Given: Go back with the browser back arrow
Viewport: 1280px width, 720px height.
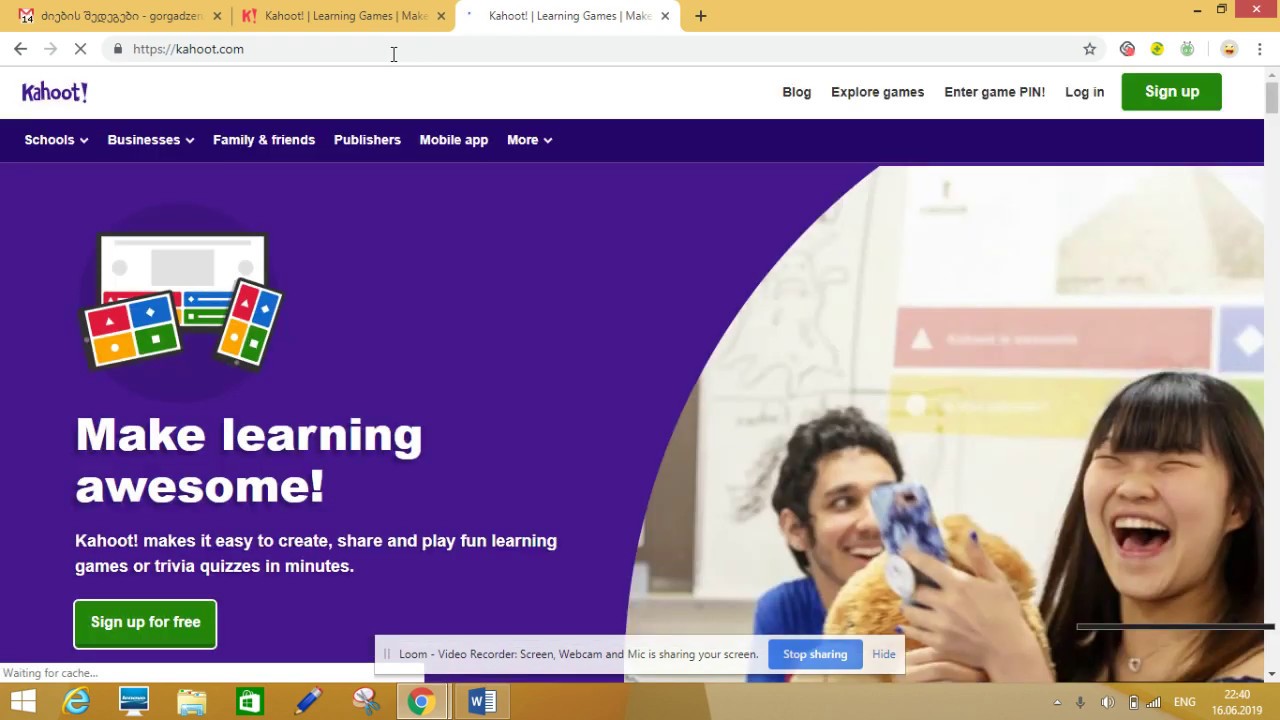Looking at the screenshot, I should coord(20,49).
